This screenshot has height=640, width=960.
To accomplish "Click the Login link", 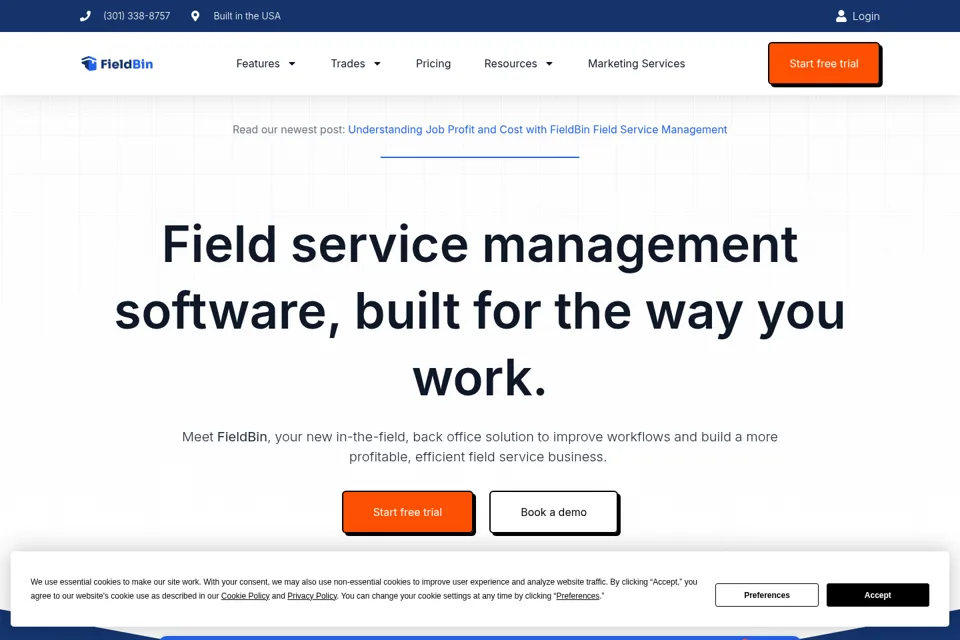I will [866, 17].
